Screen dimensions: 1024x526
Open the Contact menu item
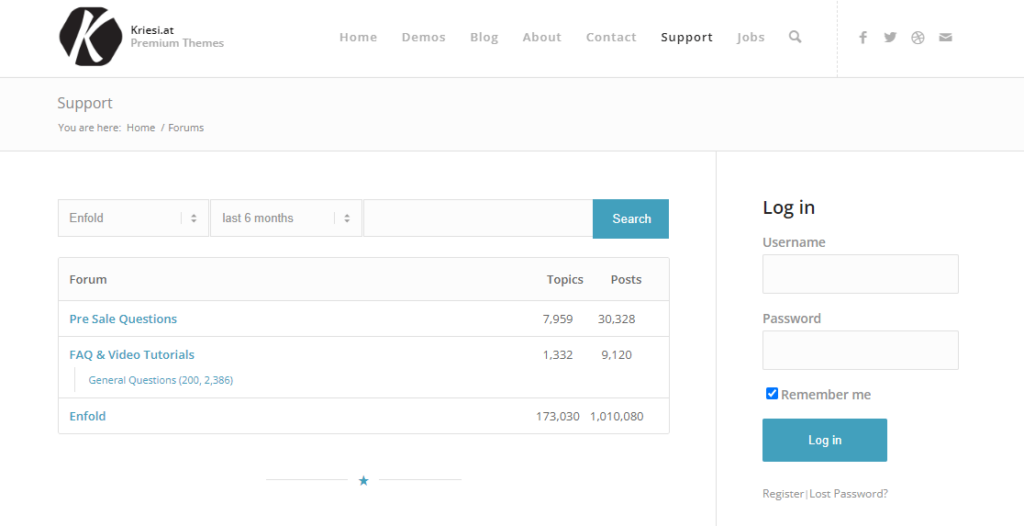pos(611,37)
